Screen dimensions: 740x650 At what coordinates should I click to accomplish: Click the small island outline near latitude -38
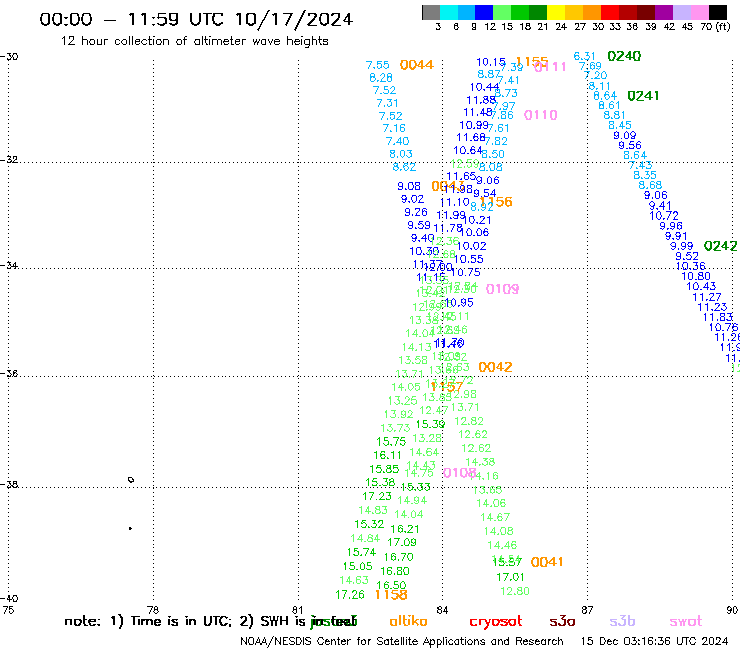point(131,480)
